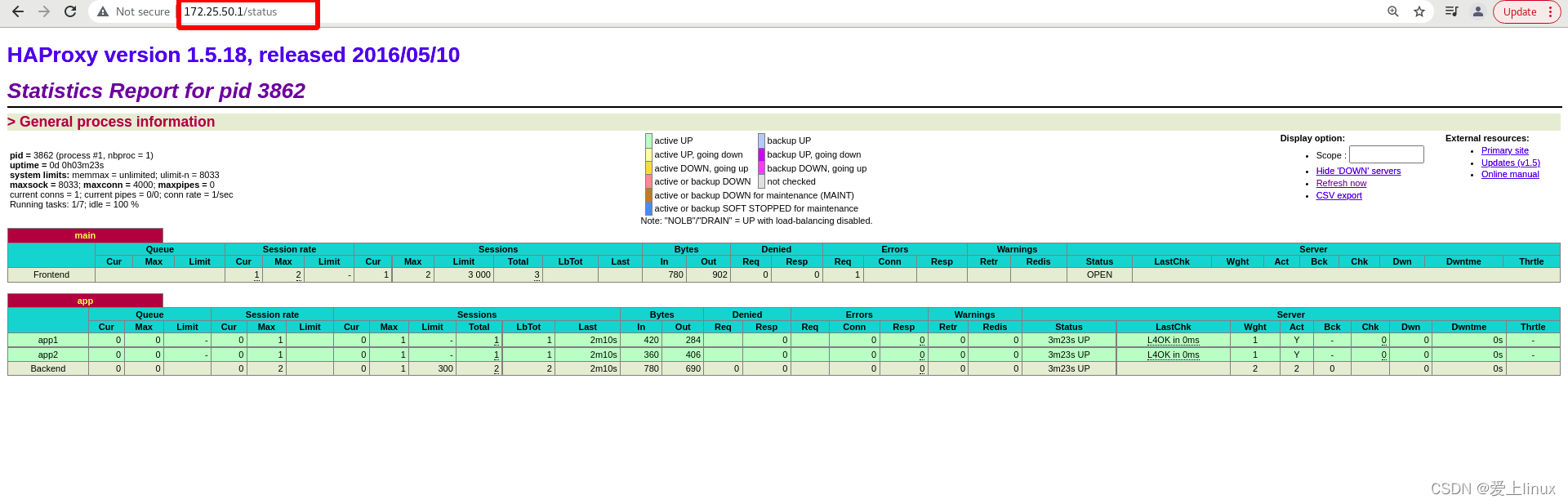Click Statistics Report for pid 3862 heading
Screen dimensions: 1568x504
tap(156, 91)
